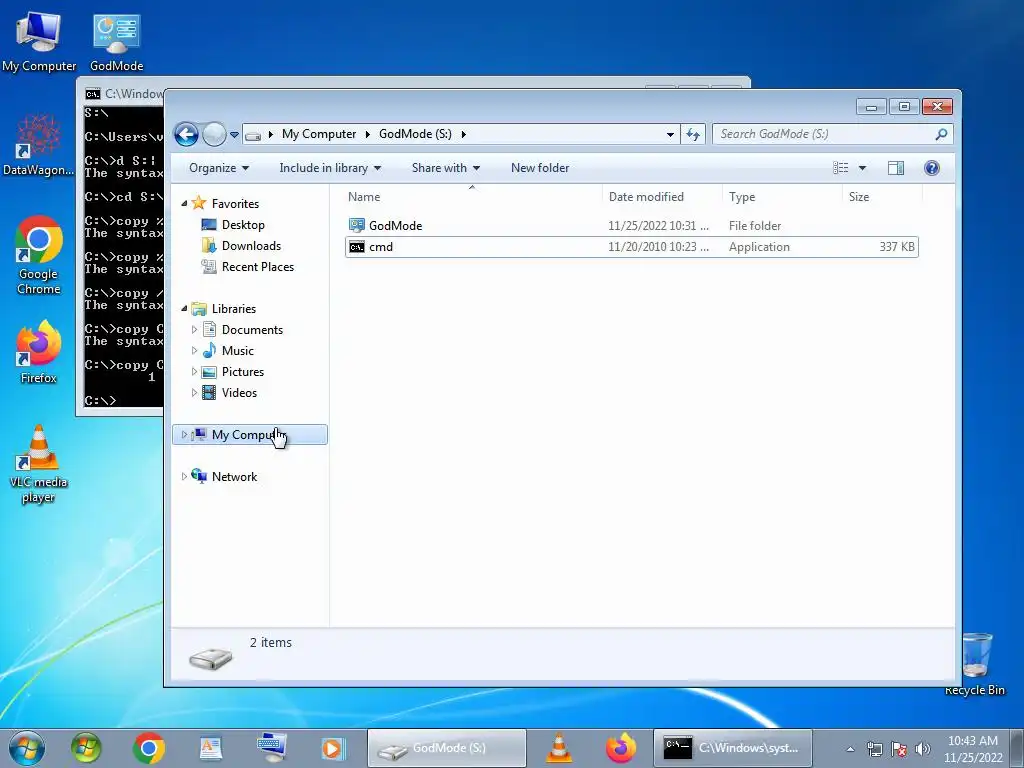Viewport: 1024px width, 768px height.
Task: Open the Share with menu
Action: (x=445, y=168)
